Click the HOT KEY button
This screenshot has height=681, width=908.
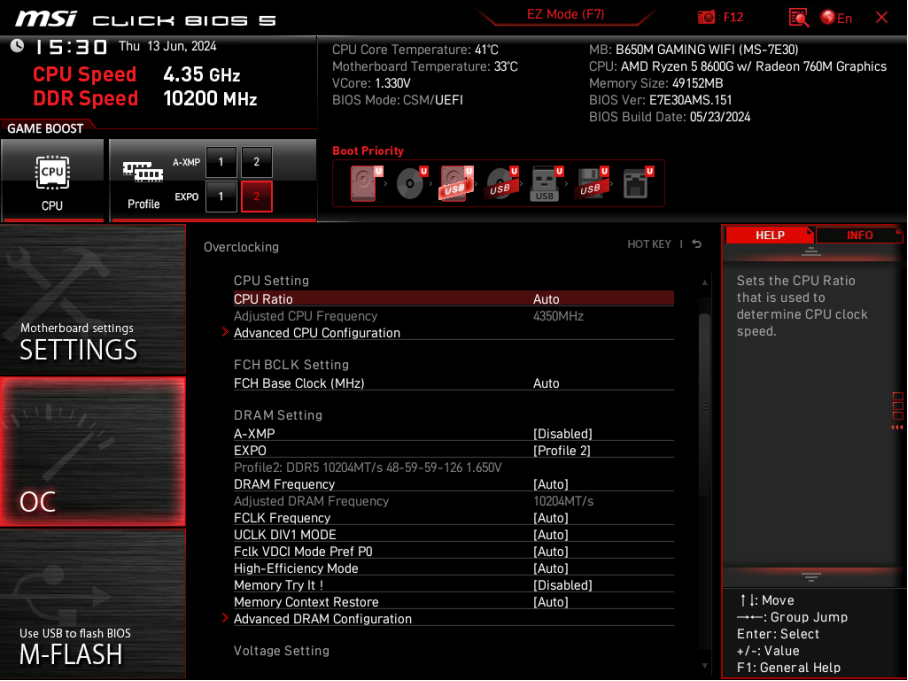click(649, 244)
